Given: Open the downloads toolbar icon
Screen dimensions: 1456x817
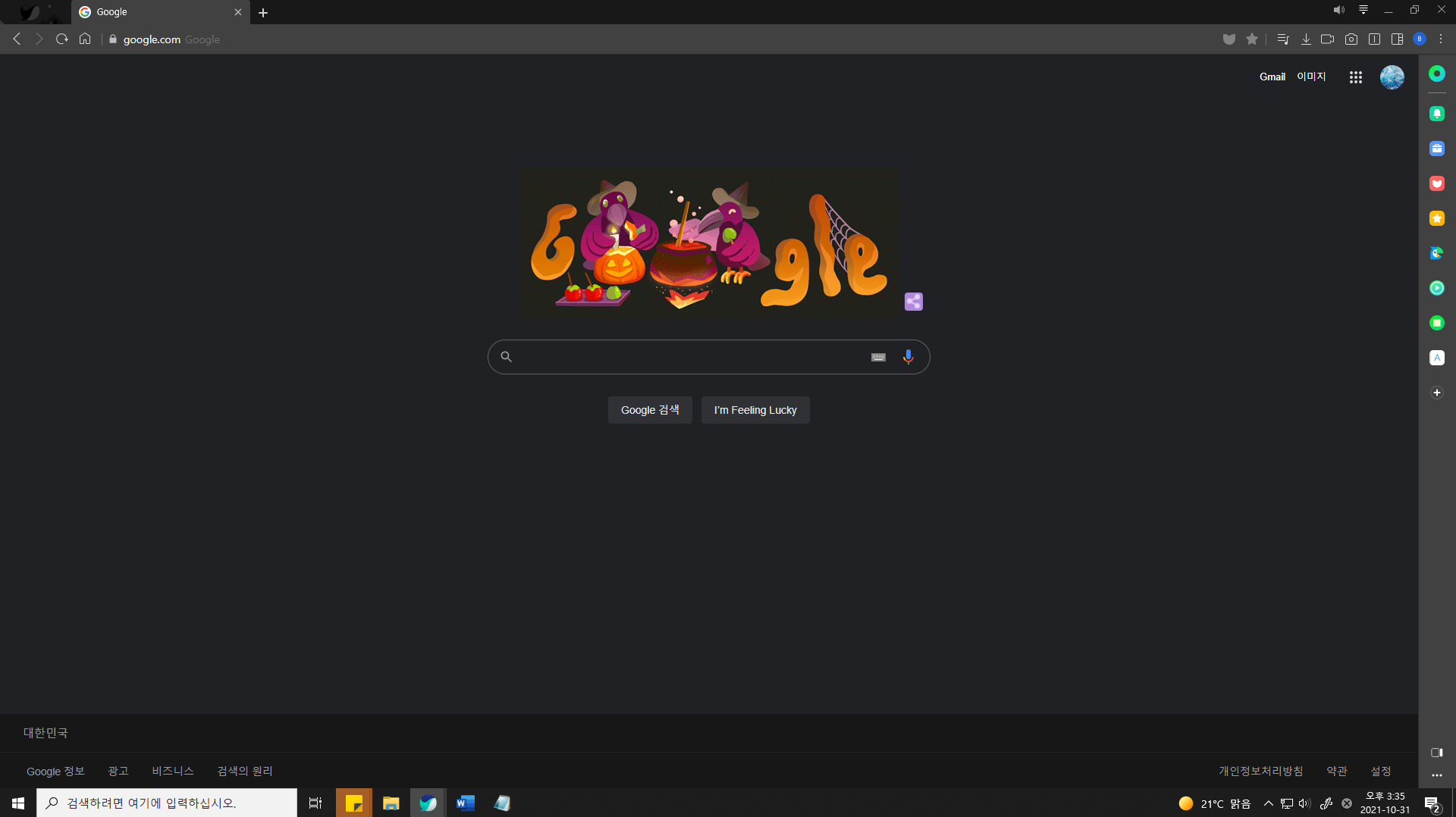Looking at the screenshot, I should (1306, 39).
